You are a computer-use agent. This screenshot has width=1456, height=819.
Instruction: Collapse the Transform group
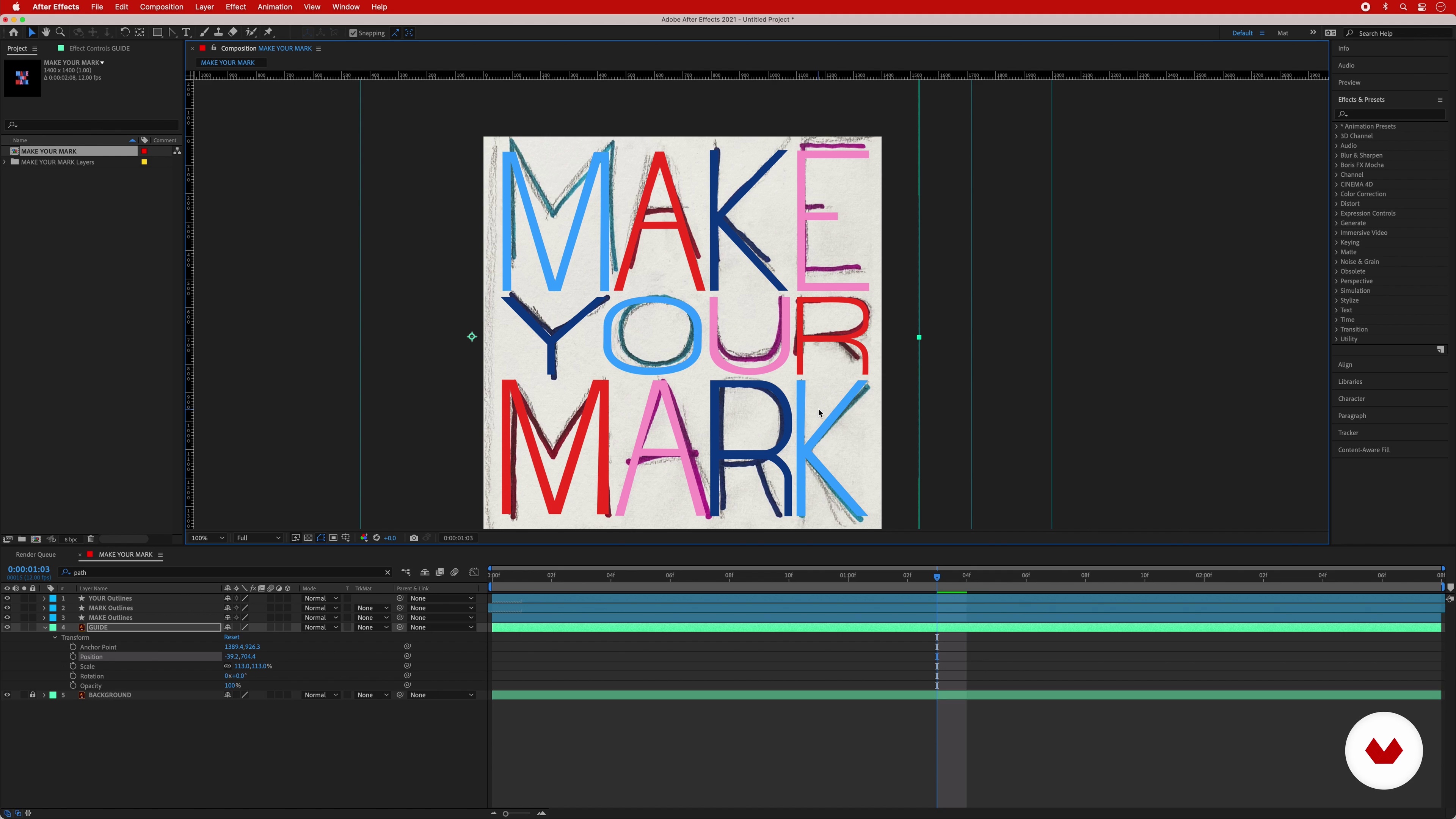pyautogui.click(x=55, y=637)
